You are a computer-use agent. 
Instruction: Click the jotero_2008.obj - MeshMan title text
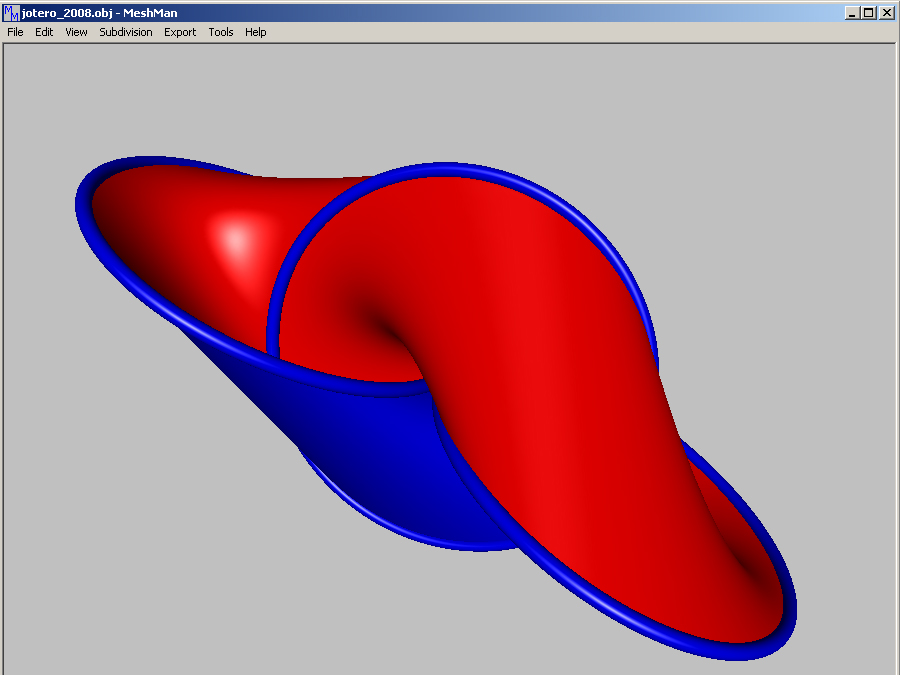pos(99,13)
